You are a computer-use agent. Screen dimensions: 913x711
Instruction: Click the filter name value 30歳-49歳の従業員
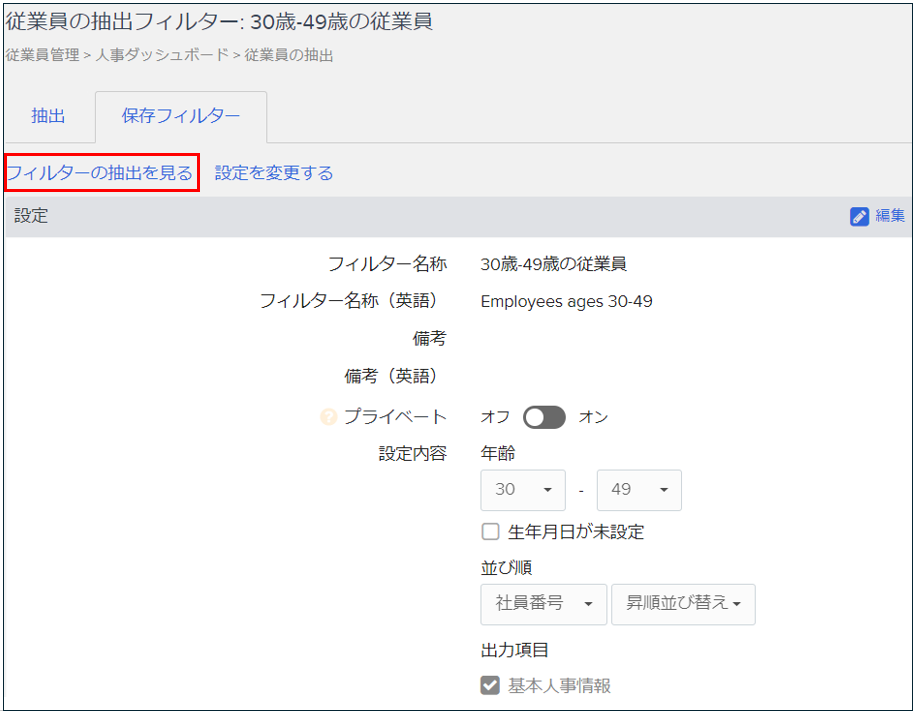point(553,264)
